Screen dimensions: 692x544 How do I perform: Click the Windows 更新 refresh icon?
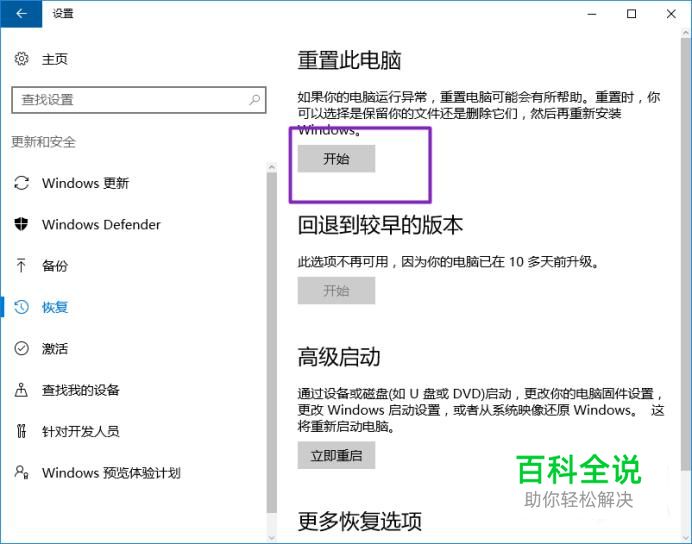[22, 183]
